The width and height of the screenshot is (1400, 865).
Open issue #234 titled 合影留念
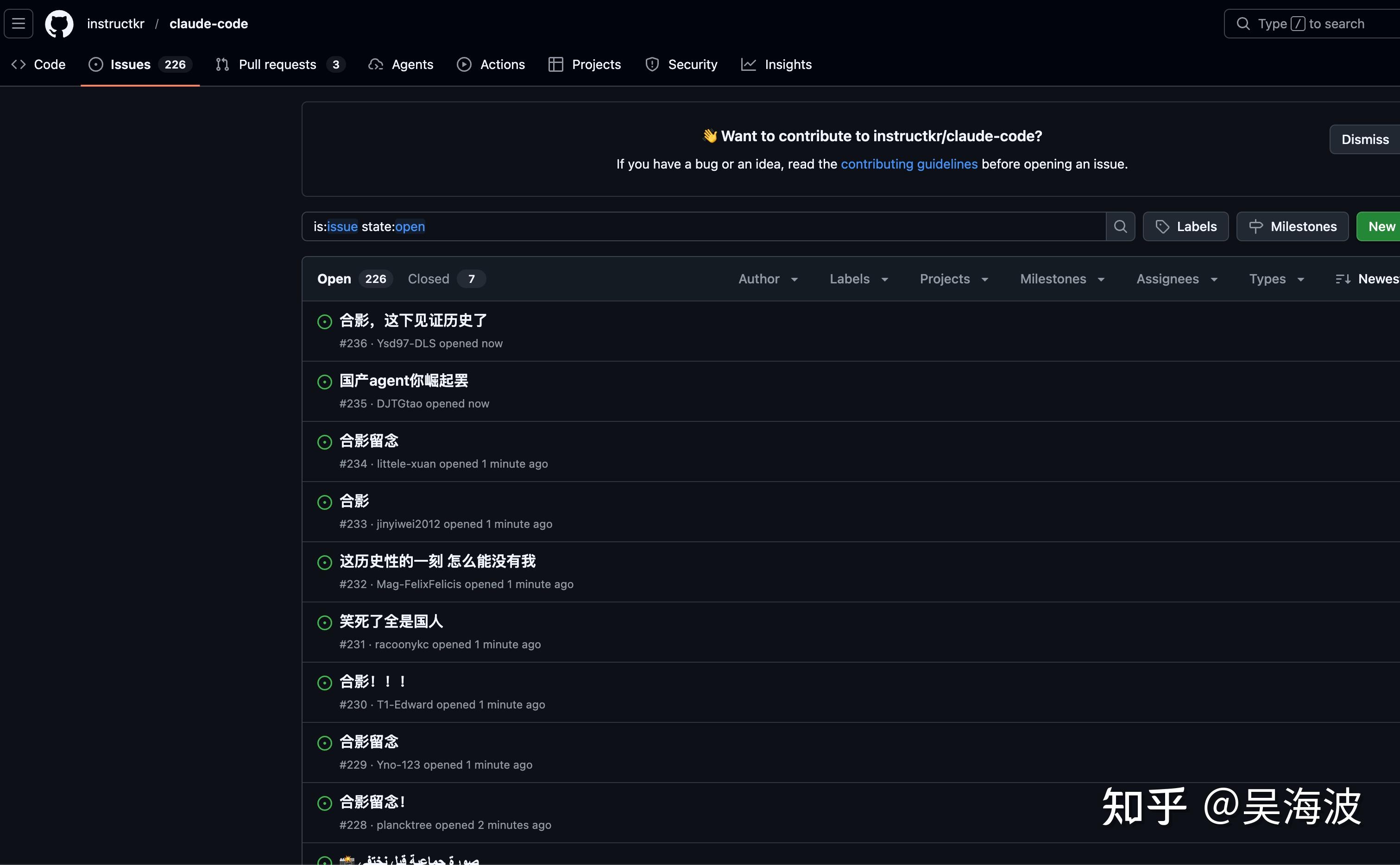pos(369,440)
